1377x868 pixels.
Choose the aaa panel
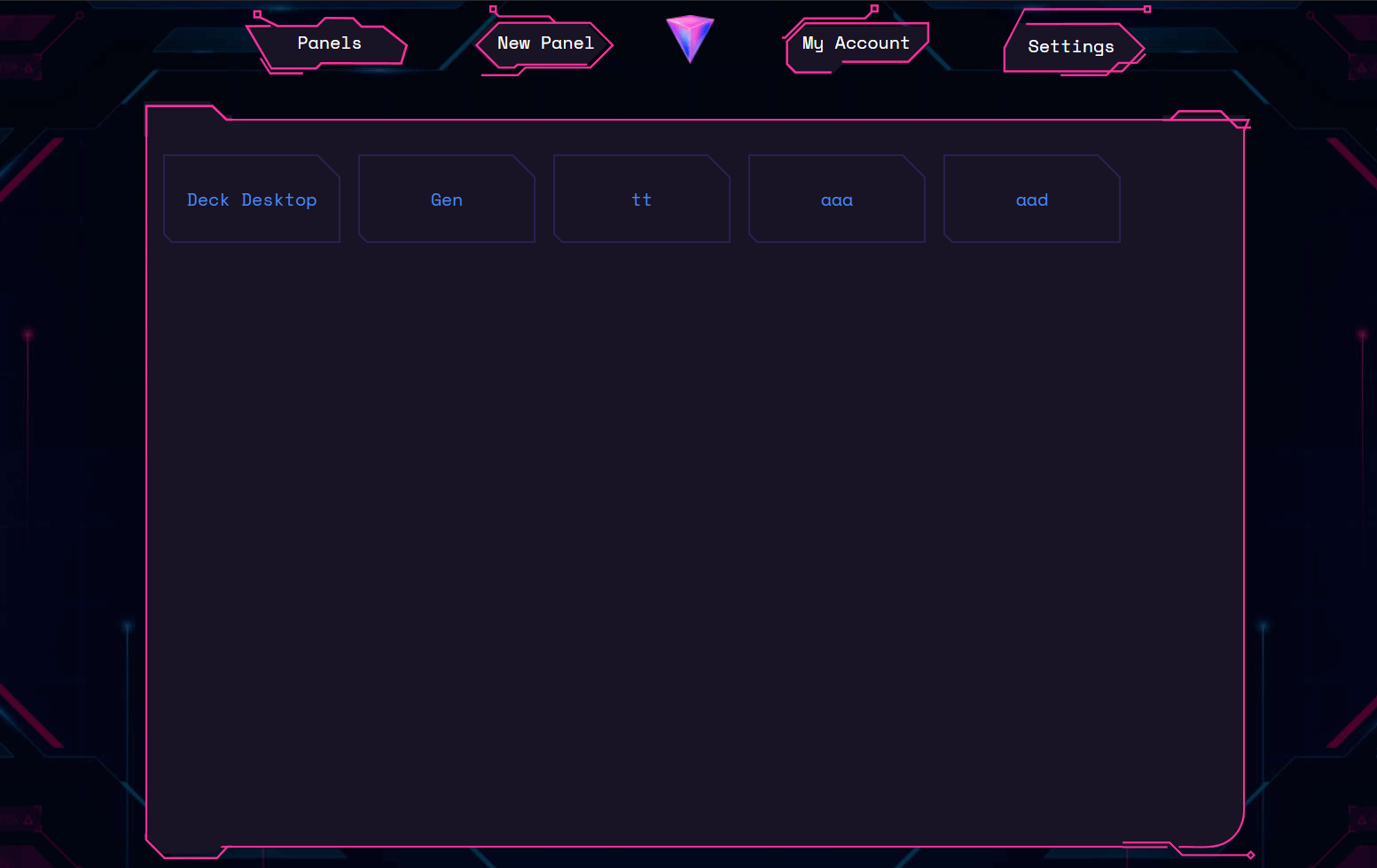(x=837, y=200)
